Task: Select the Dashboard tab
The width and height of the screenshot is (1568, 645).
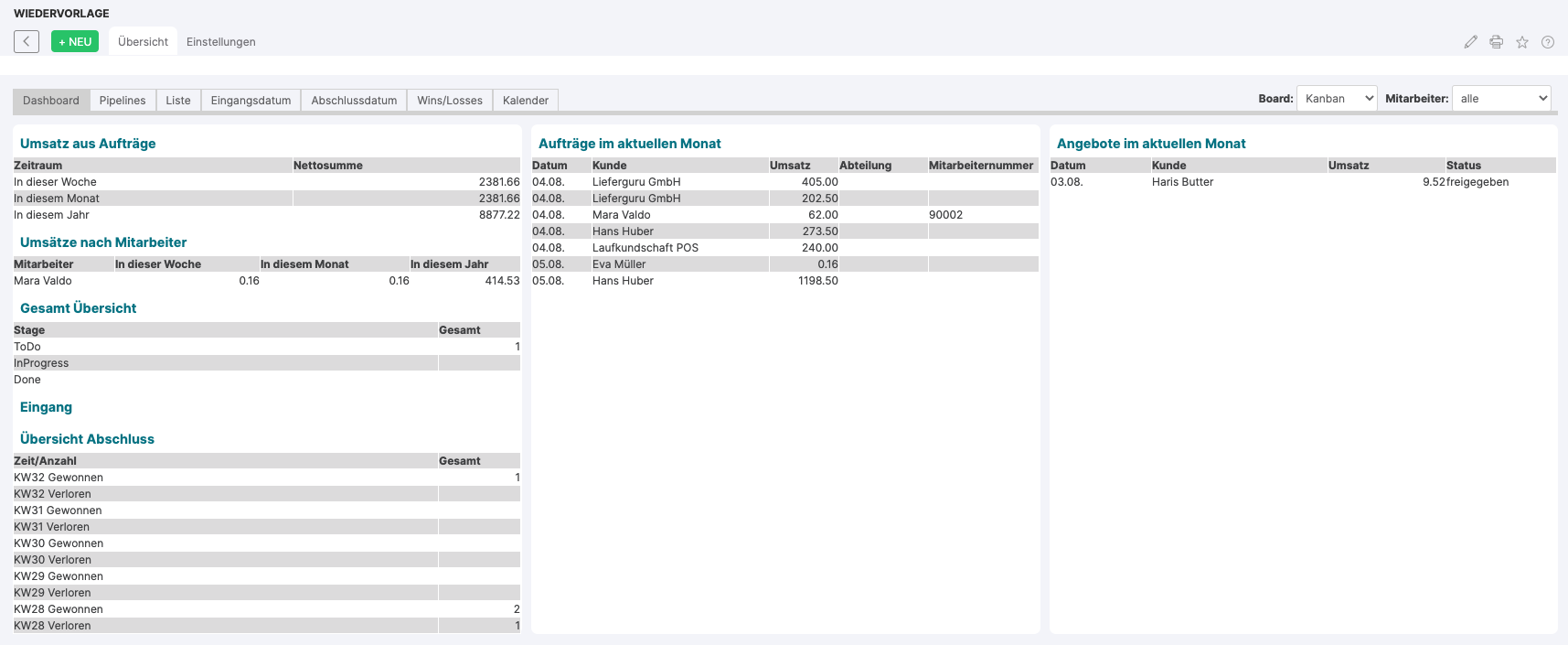Action: pyautogui.click(x=51, y=101)
